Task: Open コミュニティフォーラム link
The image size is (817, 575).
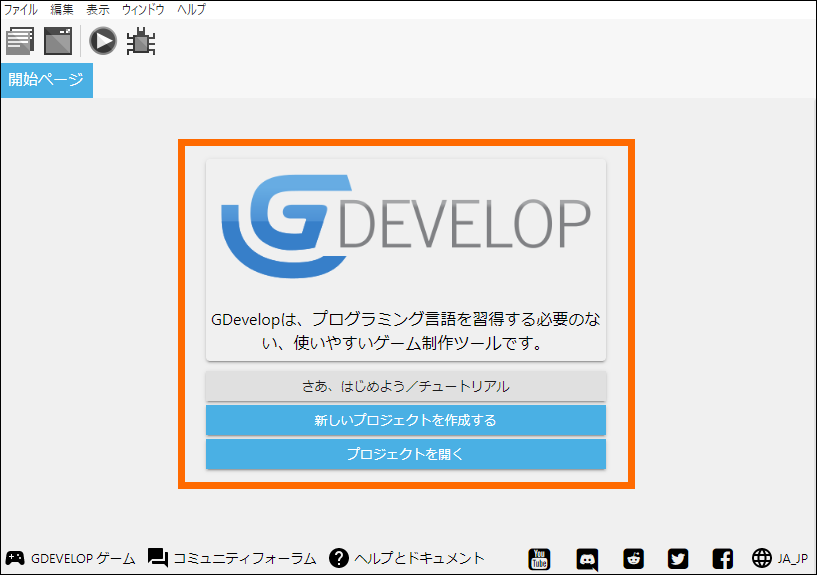Action: (x=245, y=558)
